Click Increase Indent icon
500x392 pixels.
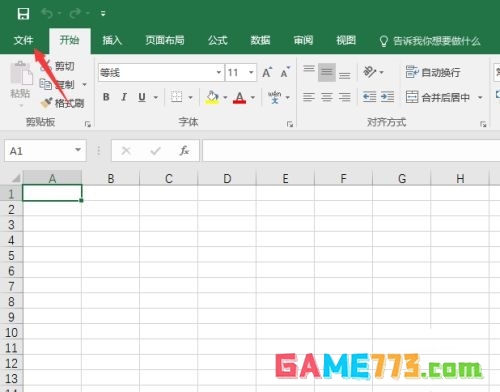(387, 97)
